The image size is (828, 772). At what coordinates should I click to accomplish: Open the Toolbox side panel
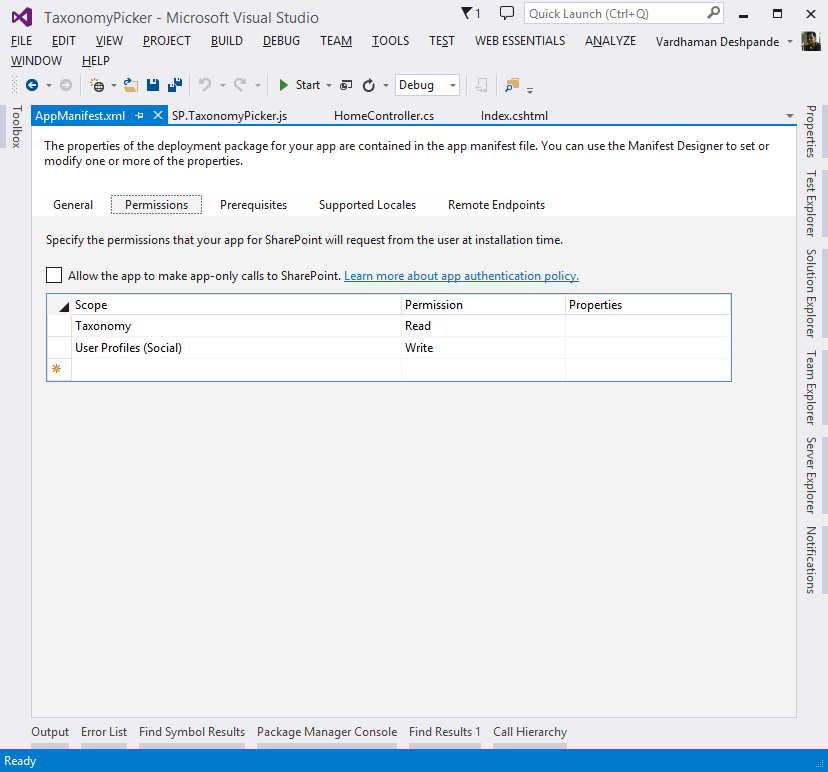(17, 127)
